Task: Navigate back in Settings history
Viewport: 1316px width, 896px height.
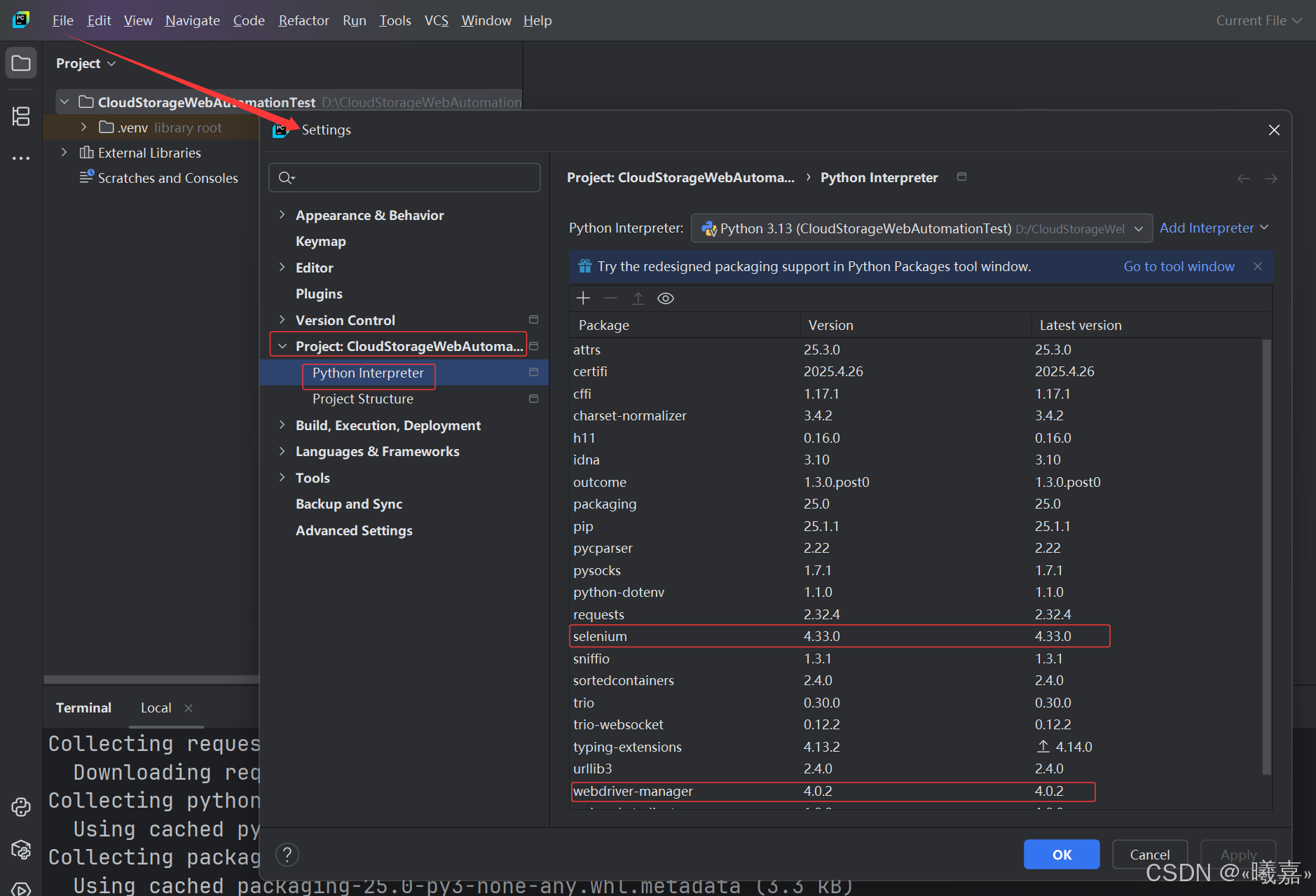Action: [x=1244, y=179]
